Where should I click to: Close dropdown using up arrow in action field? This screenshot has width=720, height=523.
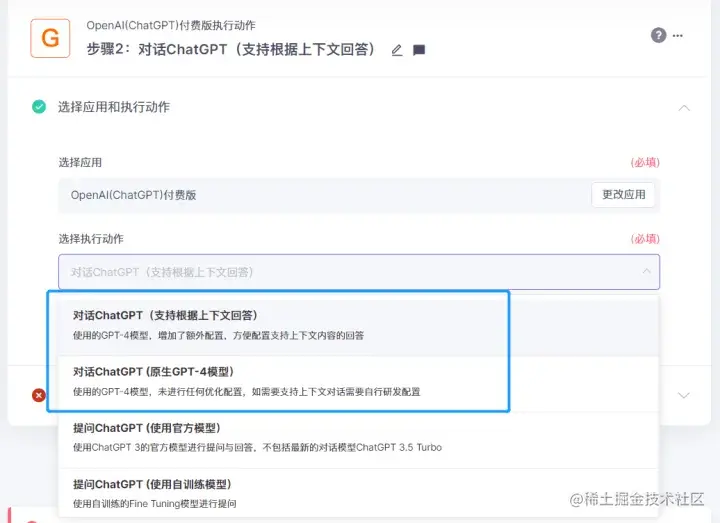[x=647, y=271]
